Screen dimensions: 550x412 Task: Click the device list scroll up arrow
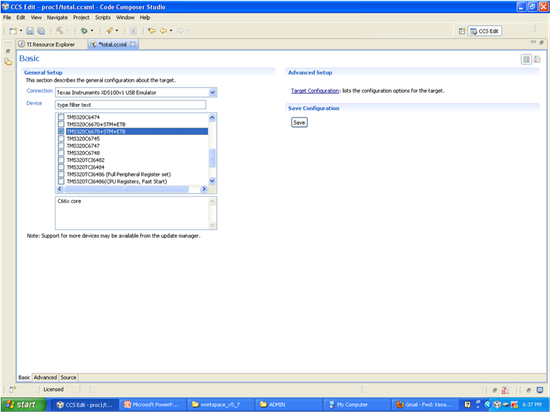pyautogui.click(x=212, y=117)
